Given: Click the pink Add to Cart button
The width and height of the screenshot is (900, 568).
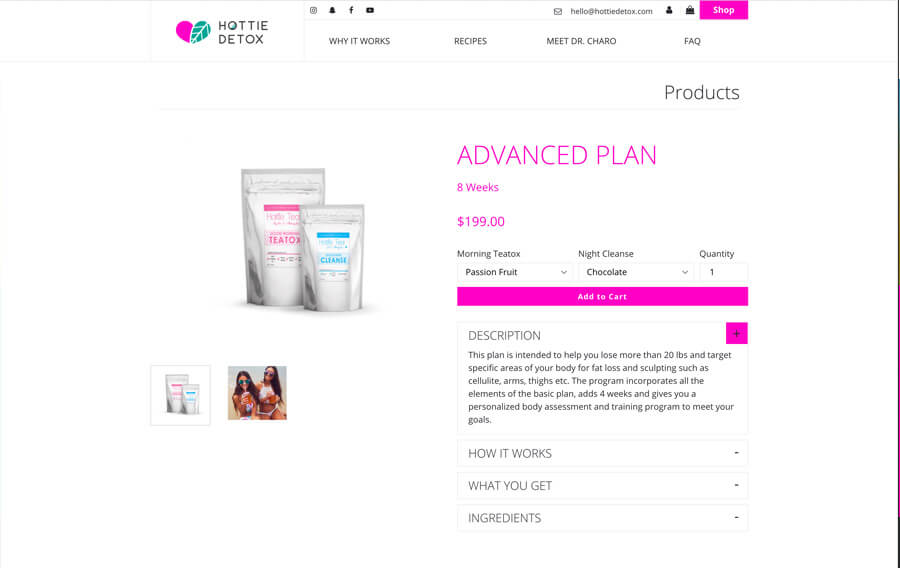Looking at the screenshot, I should (602, 297).
